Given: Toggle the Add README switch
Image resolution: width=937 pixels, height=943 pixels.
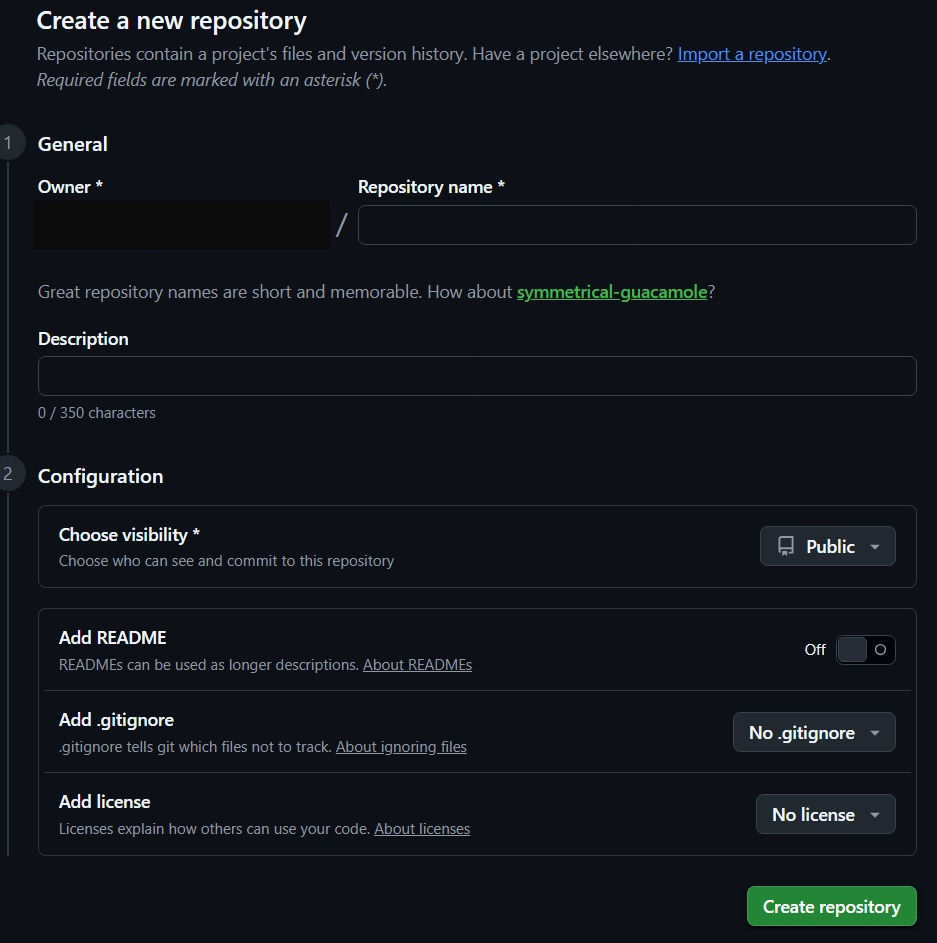Looking at the screenshot, I should (865, 650).
